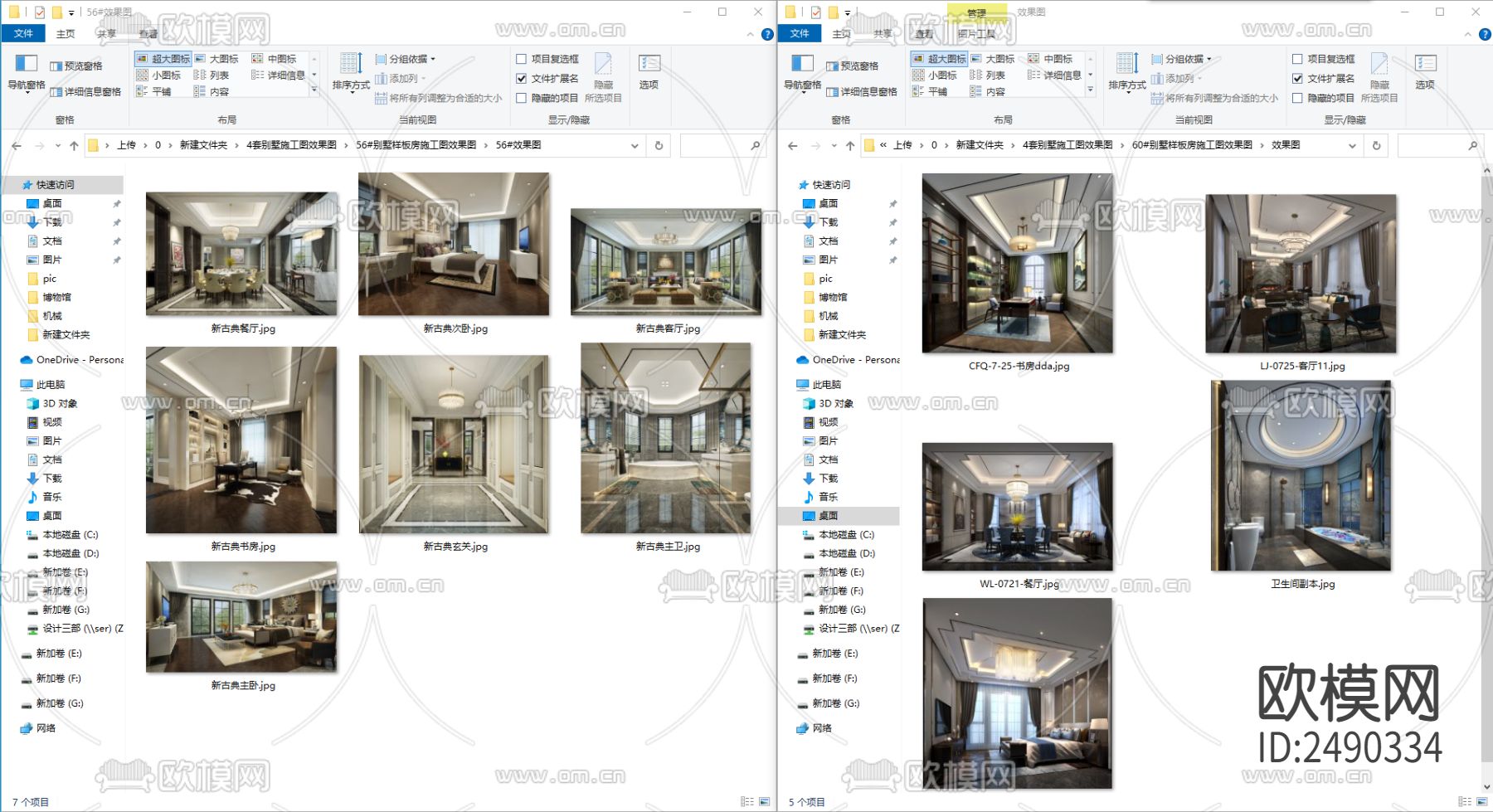Open 本地磁盘 (C:) in left window sidebar

coord(62,535)
